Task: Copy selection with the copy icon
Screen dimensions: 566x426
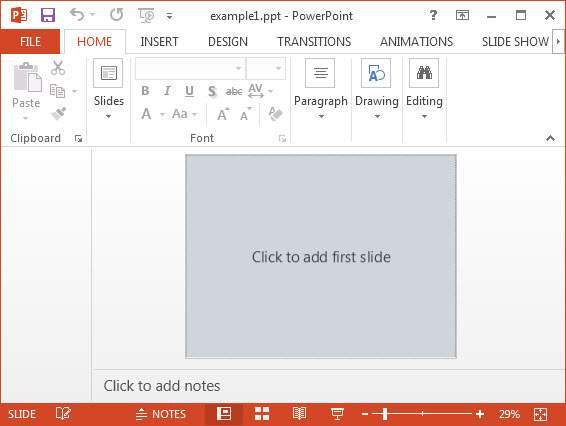Action: [x=57, y=91]
